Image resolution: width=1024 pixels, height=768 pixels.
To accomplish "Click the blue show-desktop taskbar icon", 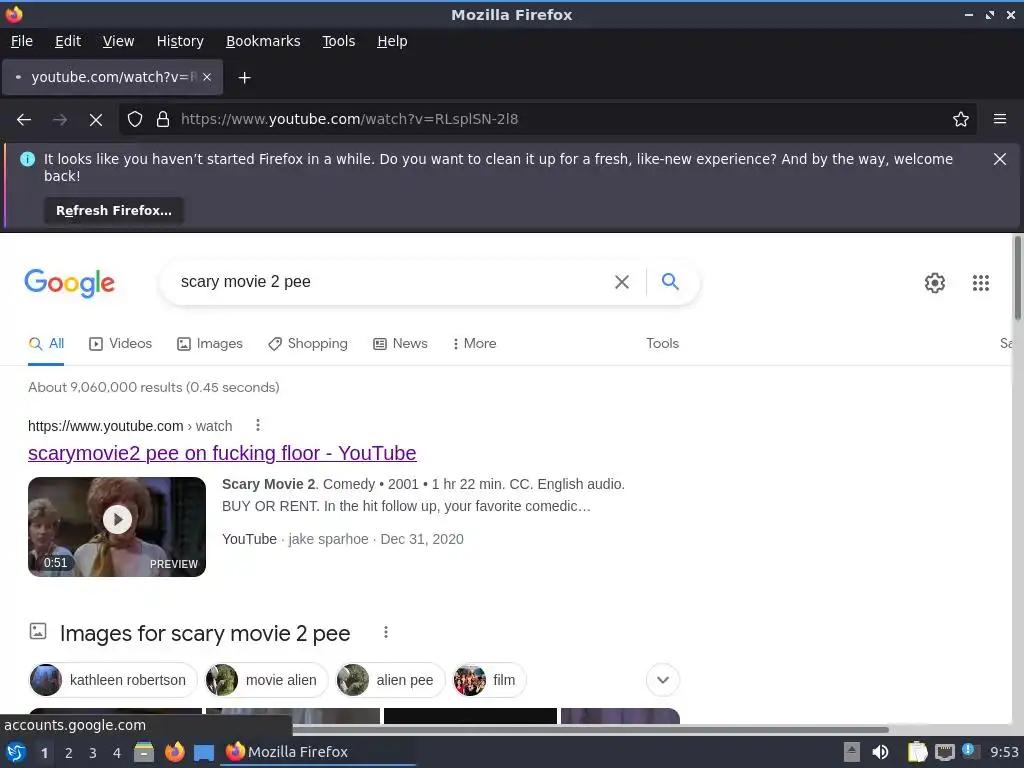I will click(x=204, y=753).
